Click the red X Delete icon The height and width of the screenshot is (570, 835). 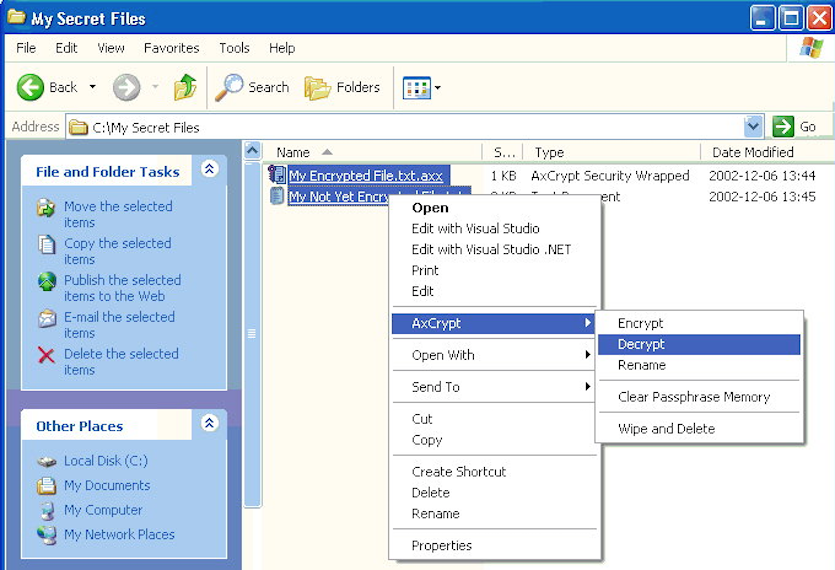coord(46,355)
